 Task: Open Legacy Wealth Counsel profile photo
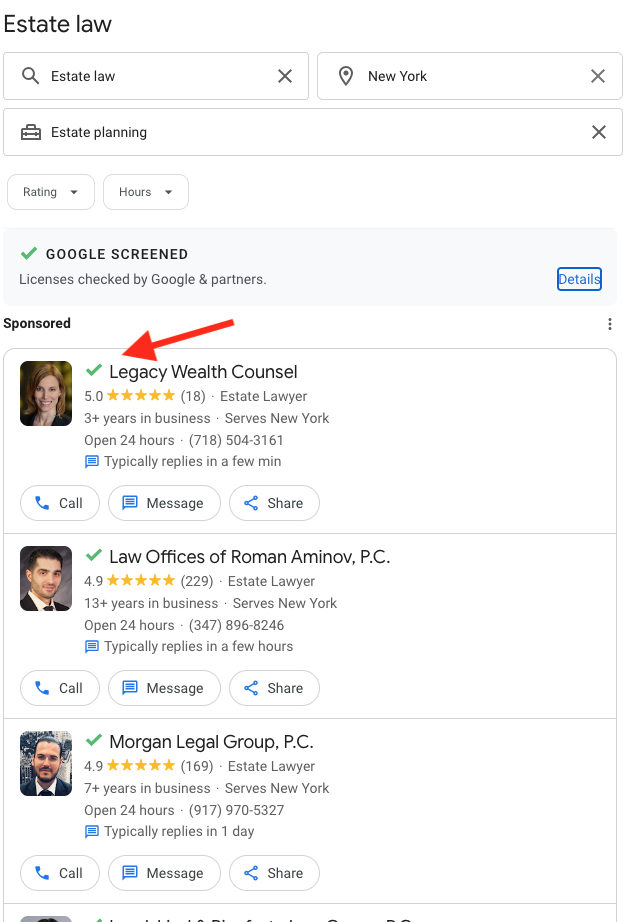(46, 393)
